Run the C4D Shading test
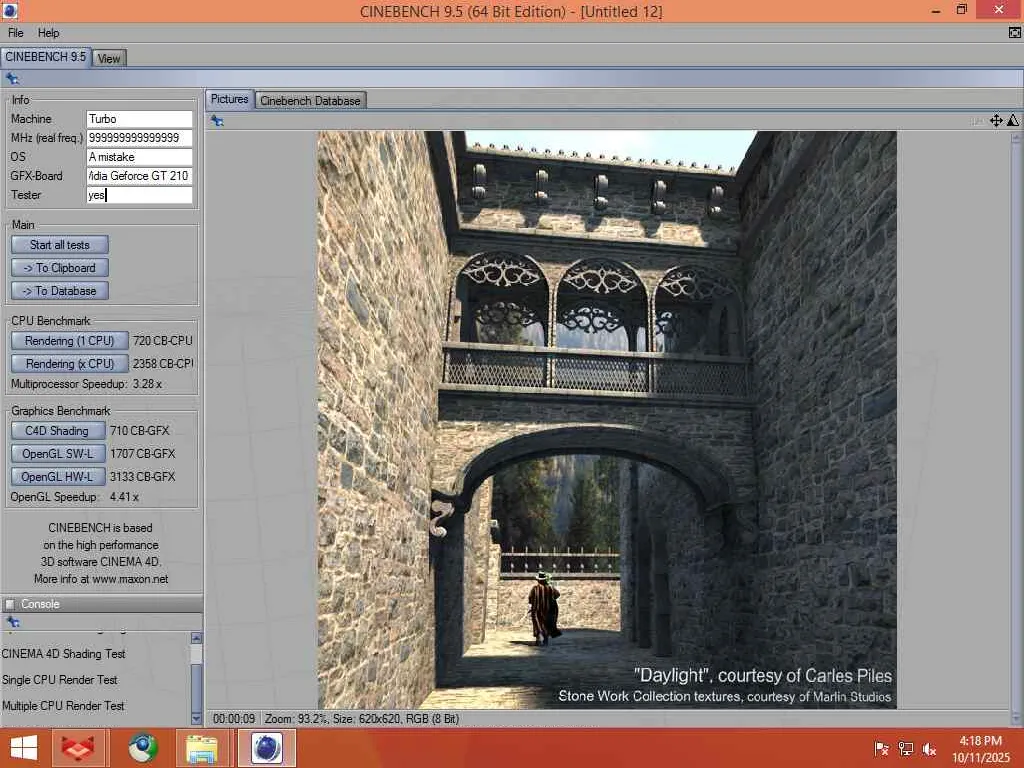 [57, 430]
